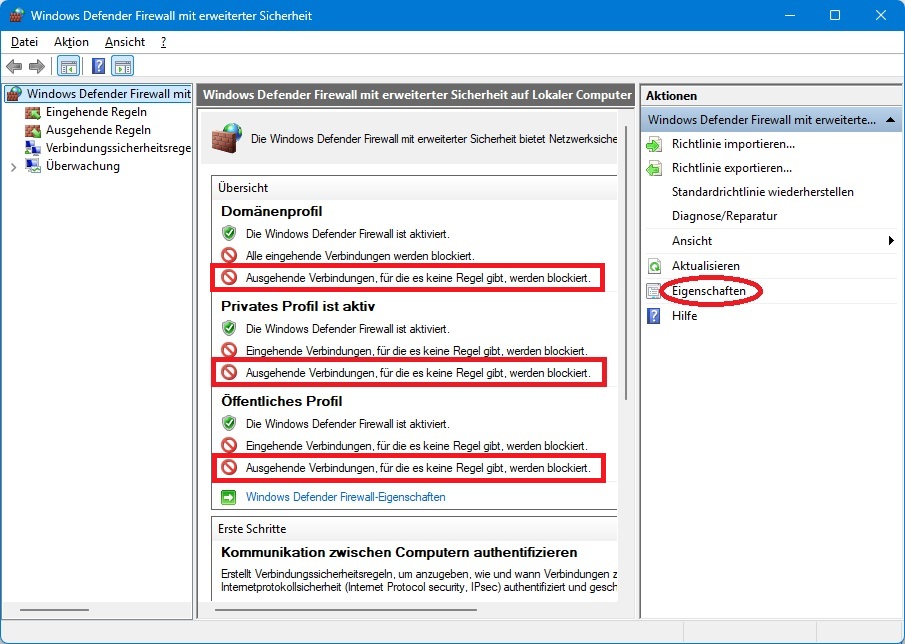
Task: Open the Datei menu
Action: point(24,42)
